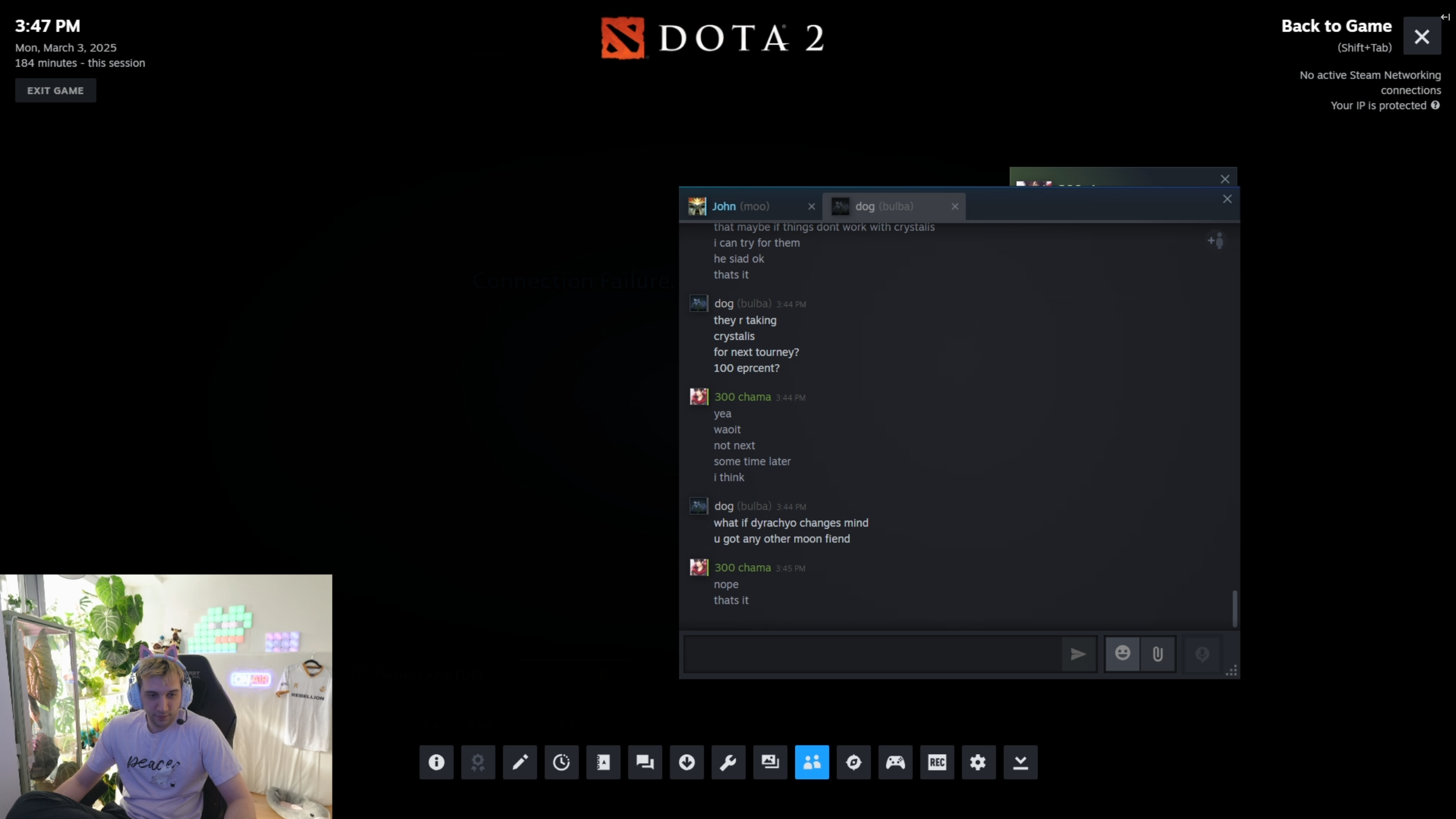The height and width of the screenshot is (819, 1456).
Task: Open the playtime clock icon
Action: point(561,762)
